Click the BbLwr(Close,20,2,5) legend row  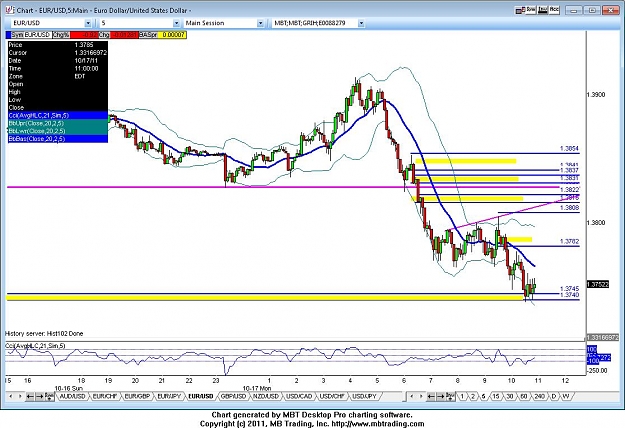[58, 131]
